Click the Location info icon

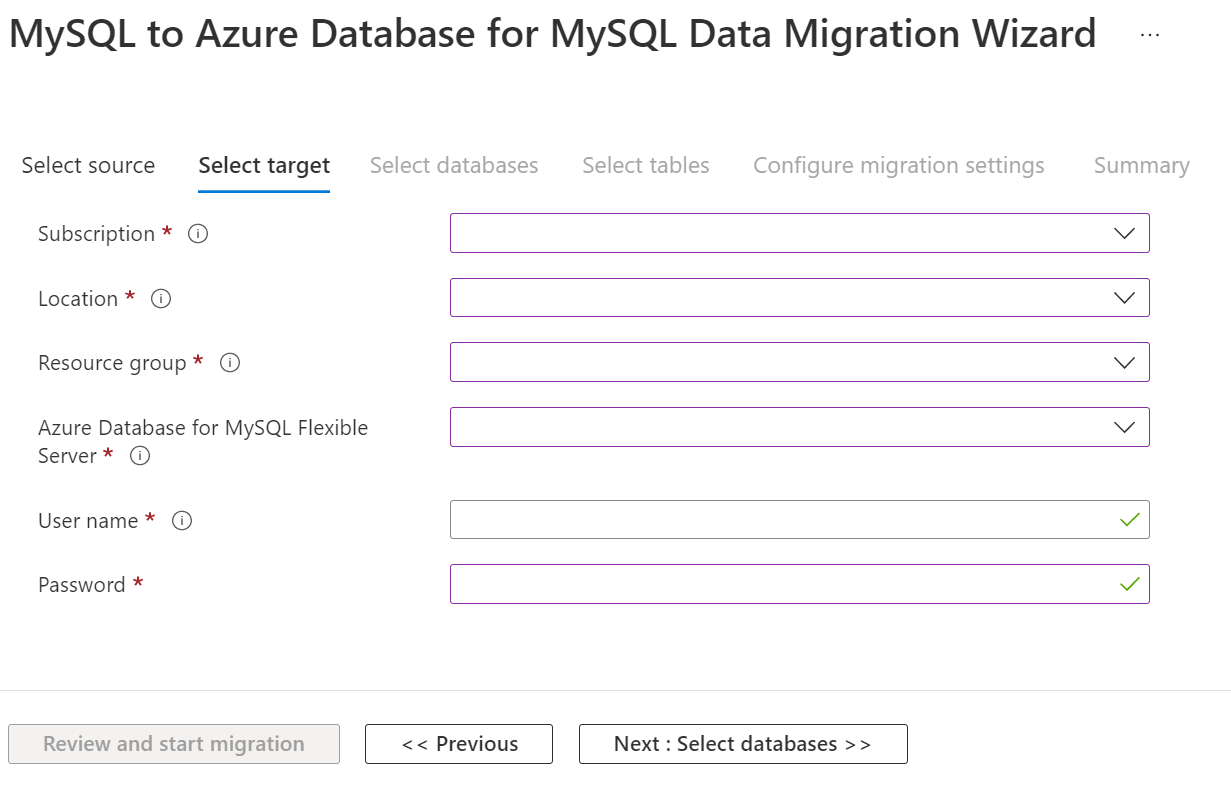(160, 298)
